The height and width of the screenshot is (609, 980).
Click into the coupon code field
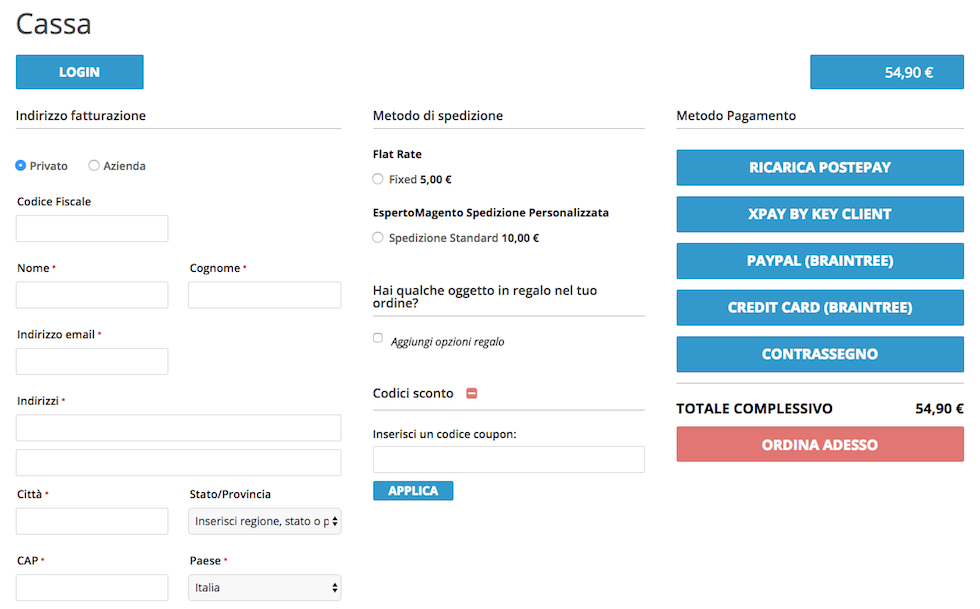[509, 460]
